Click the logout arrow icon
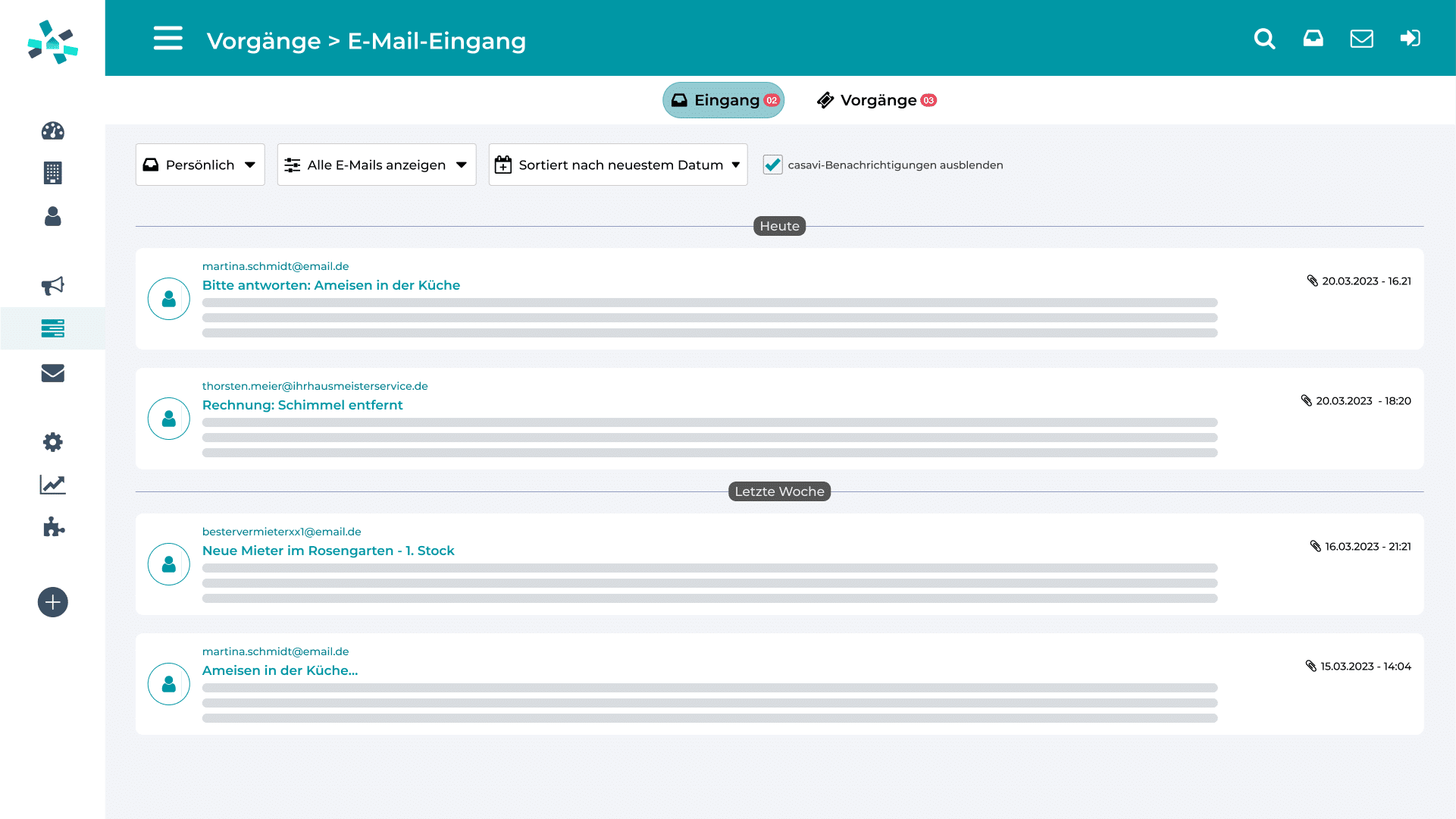 click(1410, 39)
